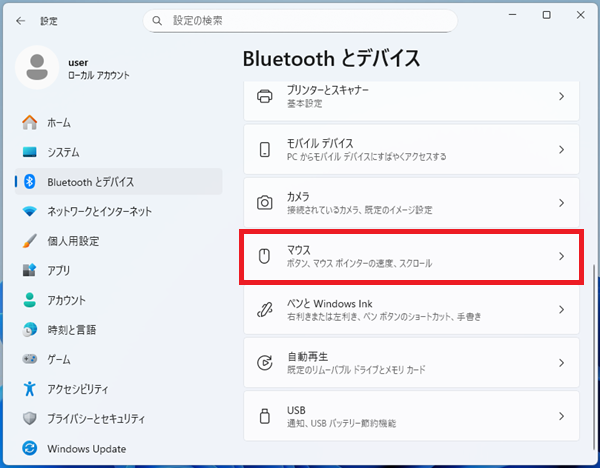Open ホーム in the sidebar
Image resolution: width=600 pixels, height=468 pixels.
(58, 122)
